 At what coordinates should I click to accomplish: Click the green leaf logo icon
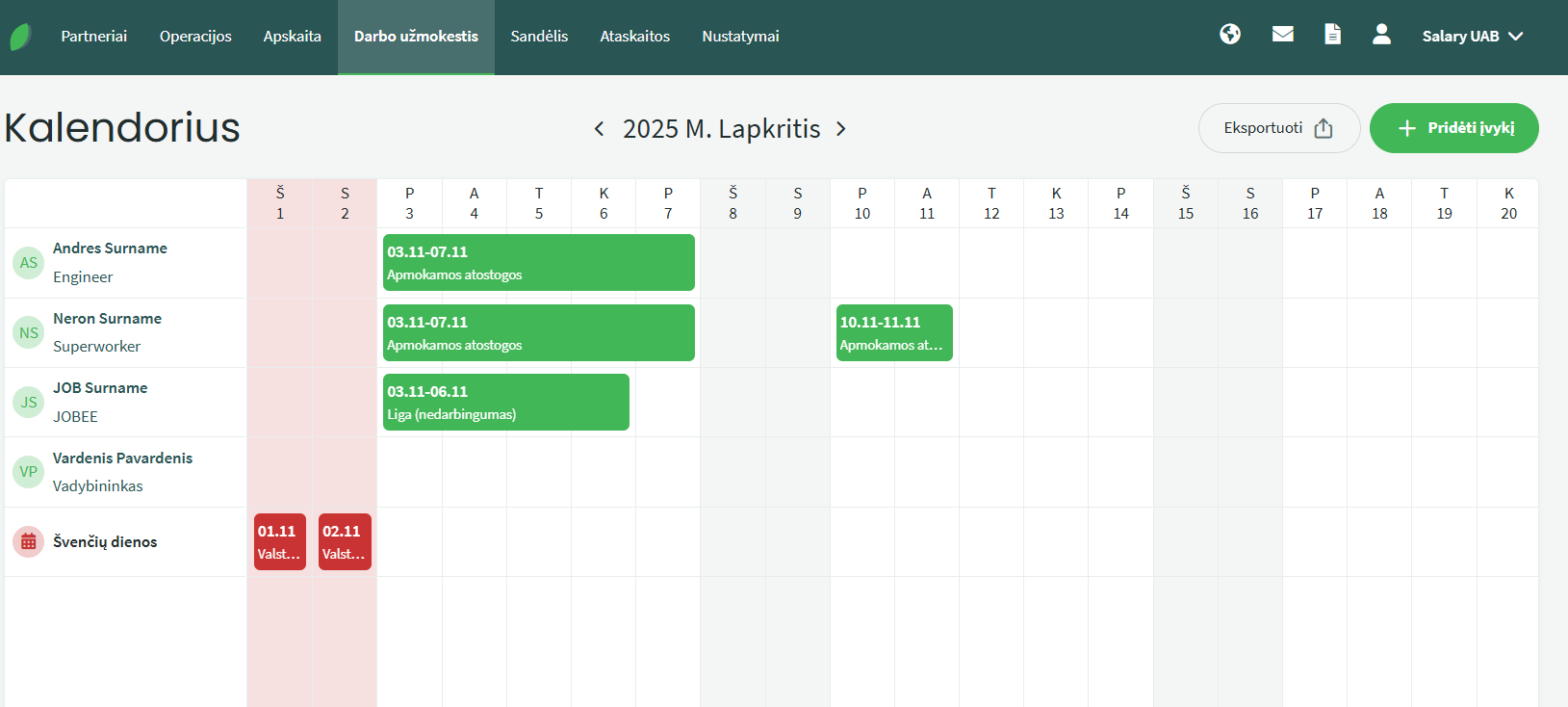20,37
